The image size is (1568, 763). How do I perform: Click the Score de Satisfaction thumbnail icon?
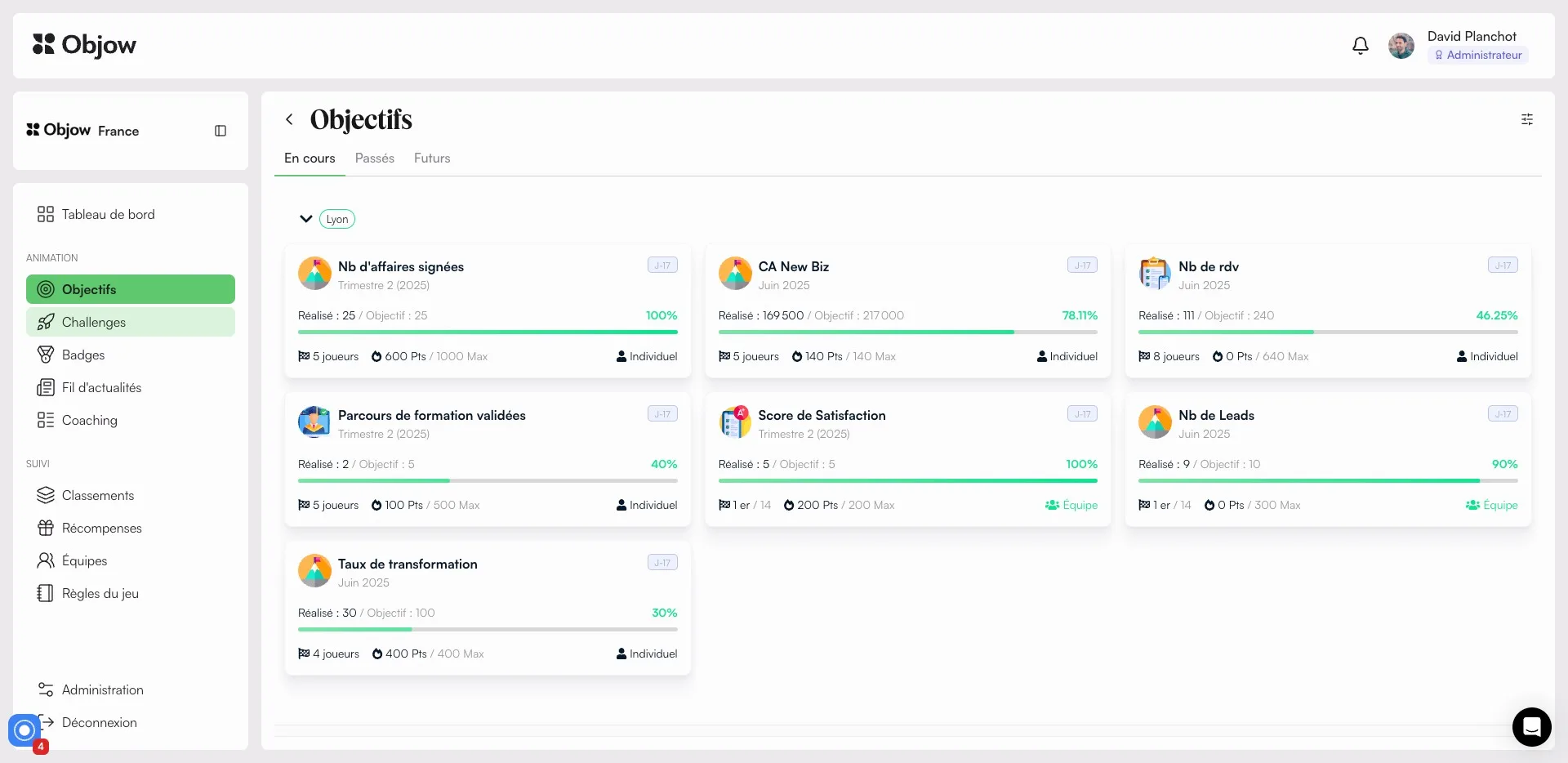(735, 422)
